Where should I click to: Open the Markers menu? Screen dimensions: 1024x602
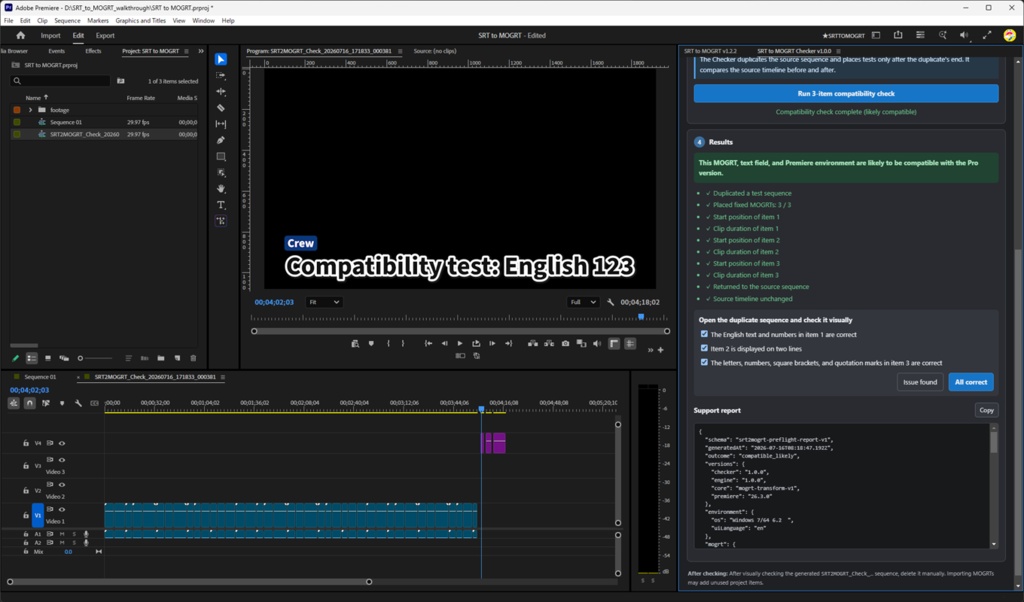98,20
